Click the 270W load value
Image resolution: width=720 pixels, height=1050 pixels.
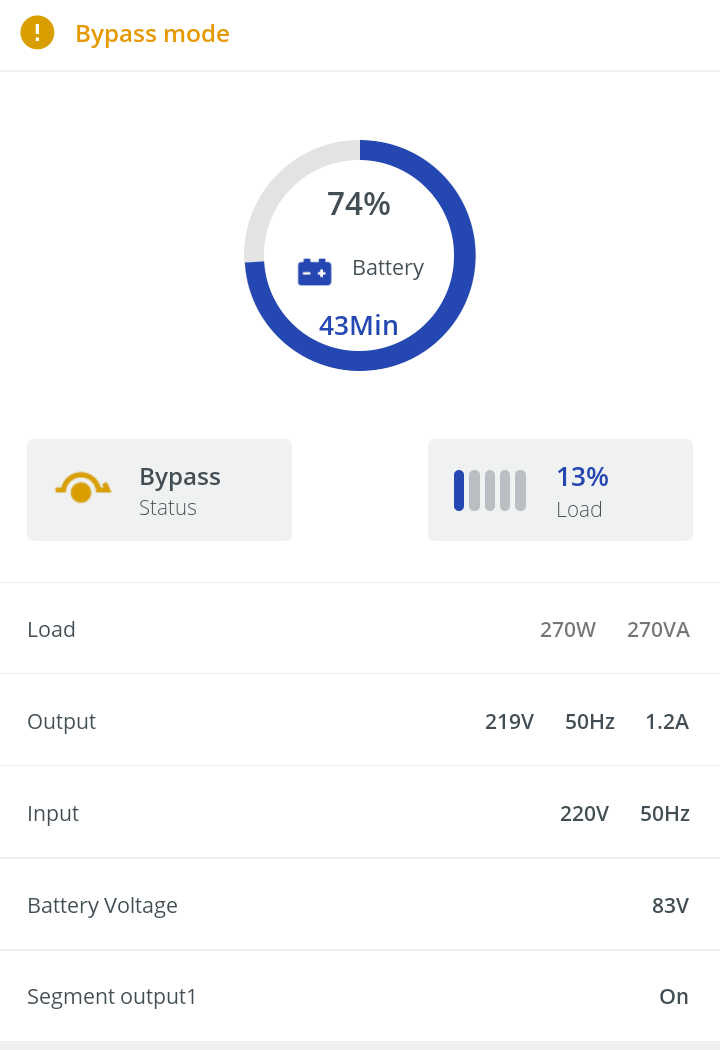pyautogui.click(x=568, y=629)
